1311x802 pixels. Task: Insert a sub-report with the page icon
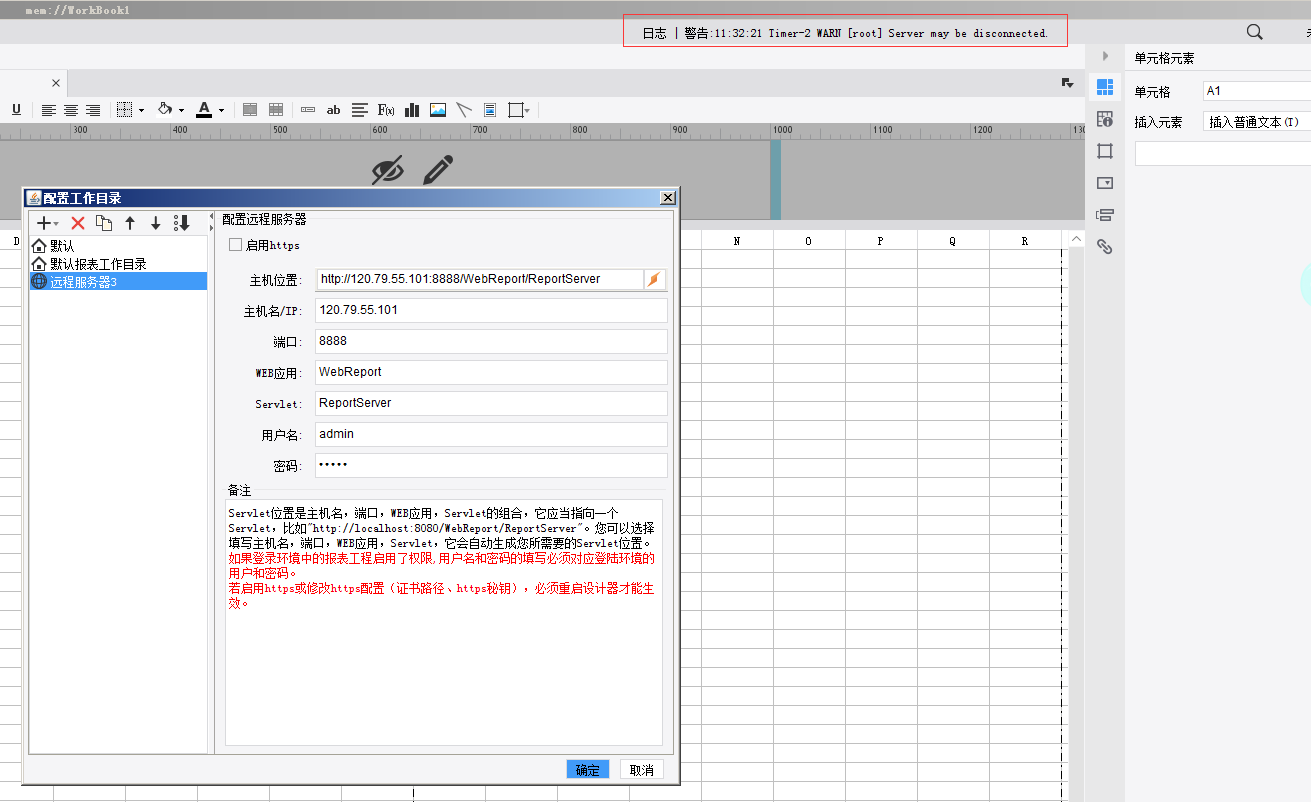coord(490,110)
